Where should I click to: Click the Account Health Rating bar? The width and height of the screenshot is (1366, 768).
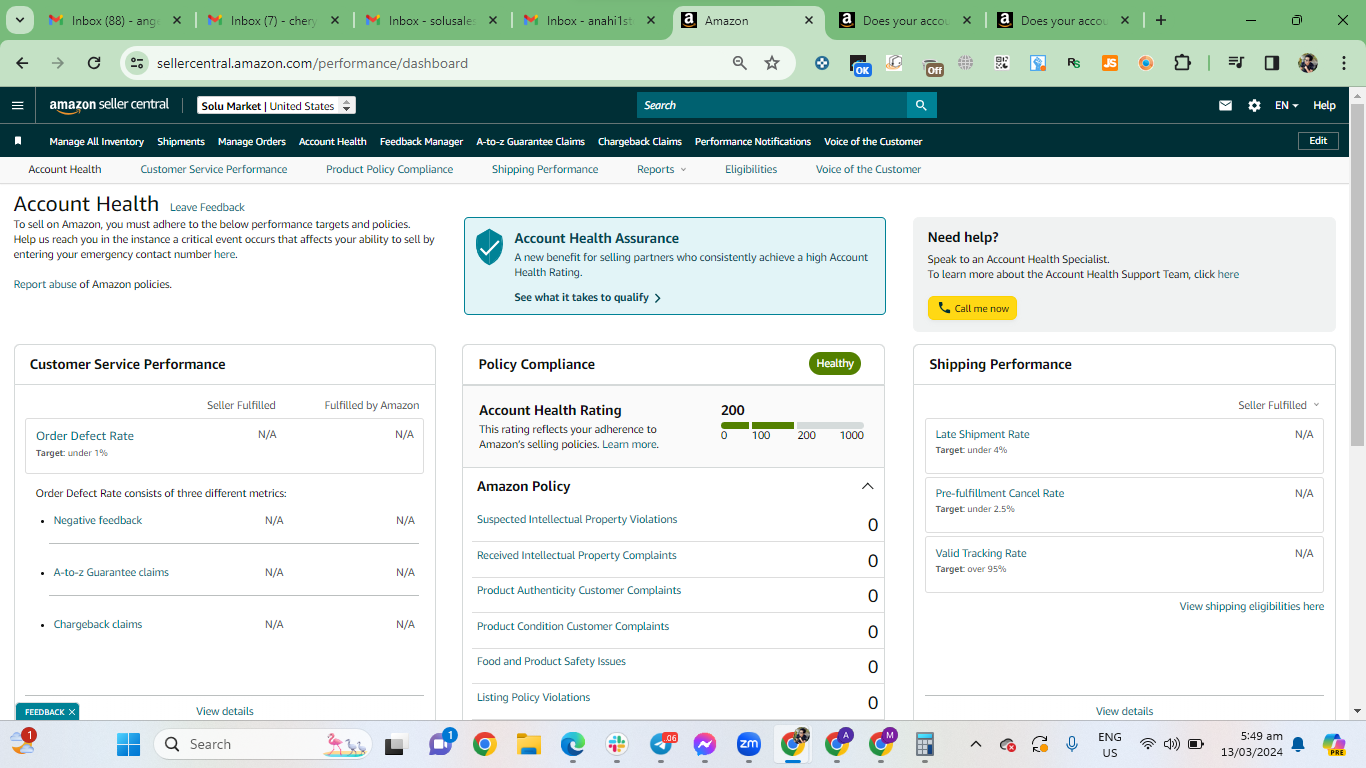792,426
